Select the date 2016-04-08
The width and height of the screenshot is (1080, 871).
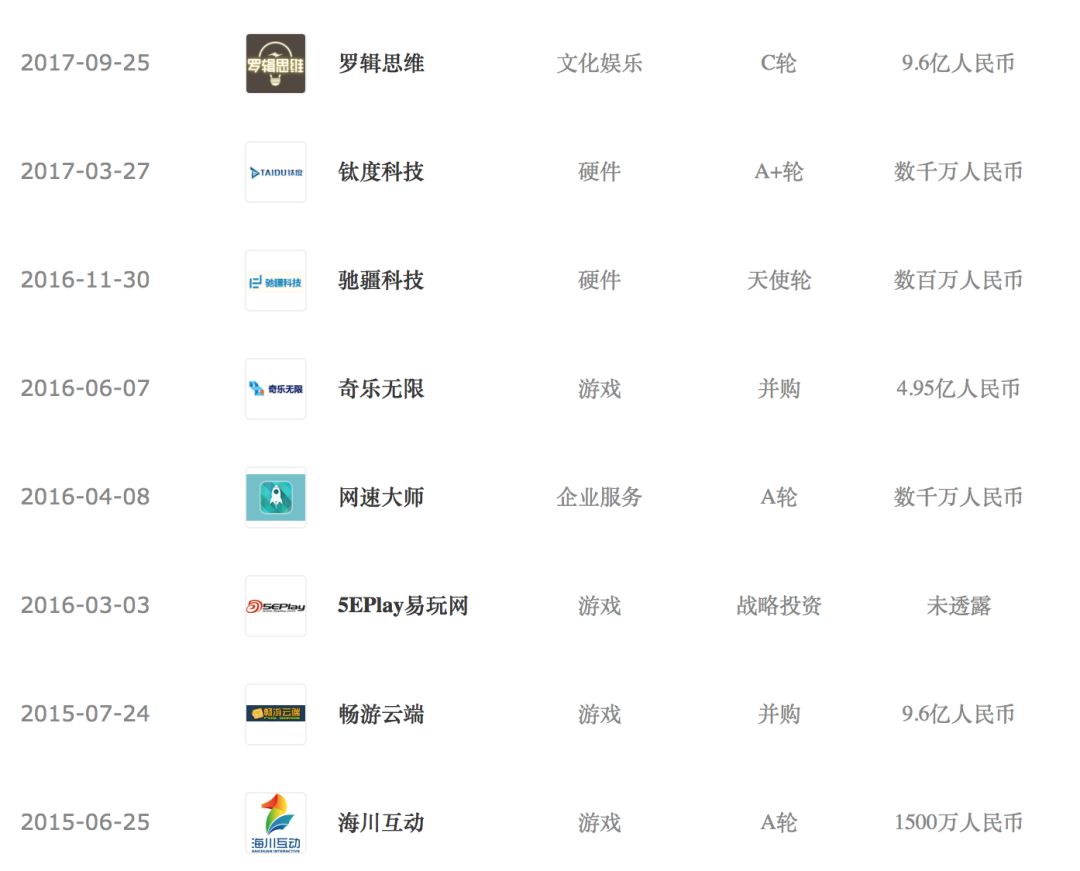point(85,496)
